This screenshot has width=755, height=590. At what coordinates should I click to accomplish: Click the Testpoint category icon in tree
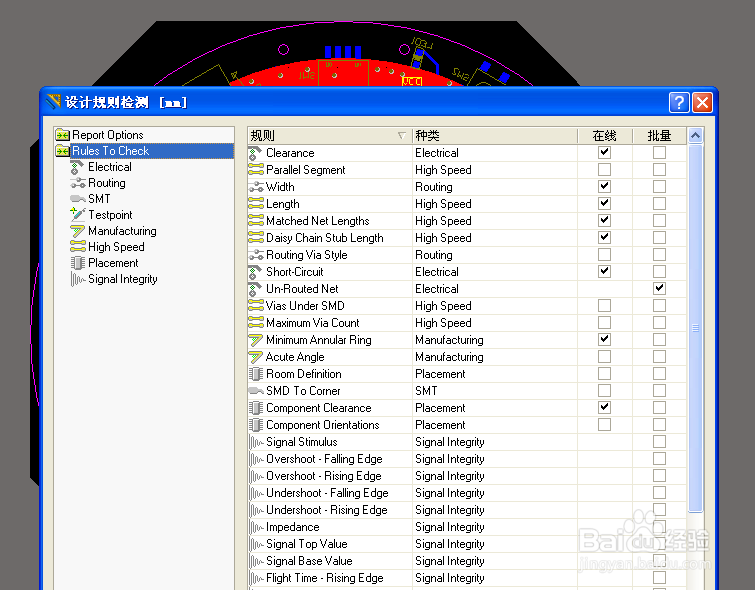click(x=78, y=214)
